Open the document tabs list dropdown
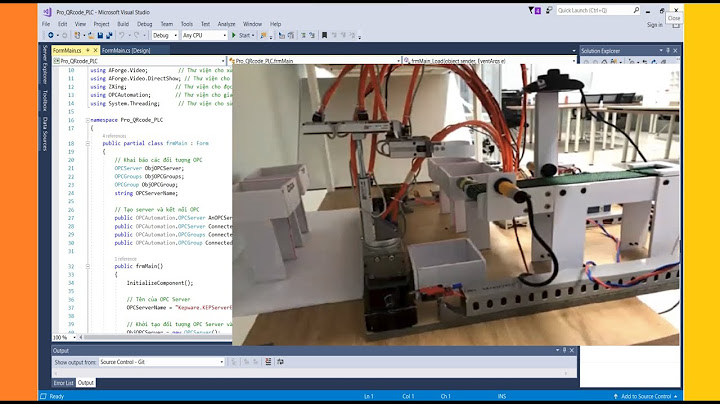This screenshot has width=720, height=404. tap(574, 50)
